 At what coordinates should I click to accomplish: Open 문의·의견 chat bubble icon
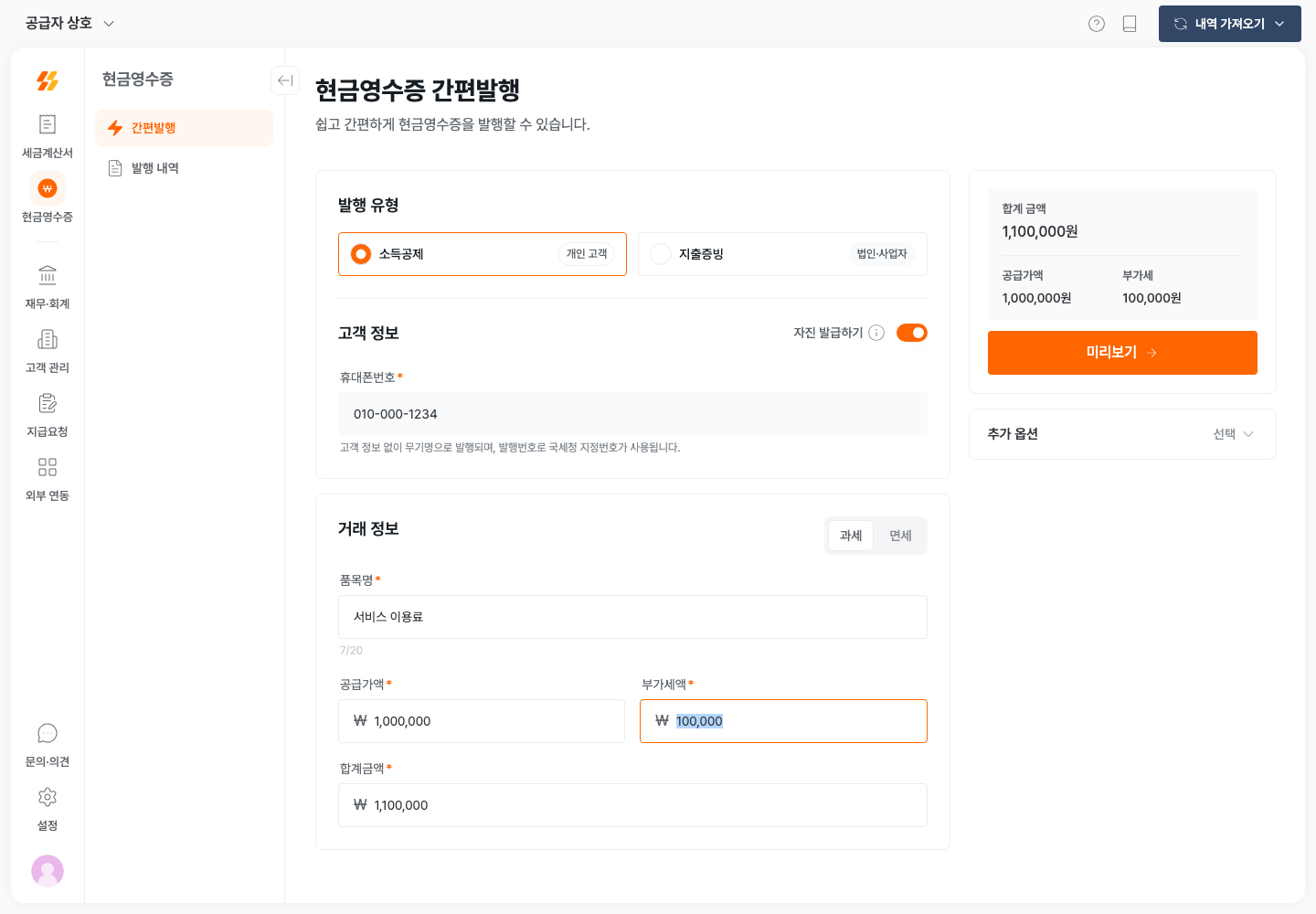48,733
